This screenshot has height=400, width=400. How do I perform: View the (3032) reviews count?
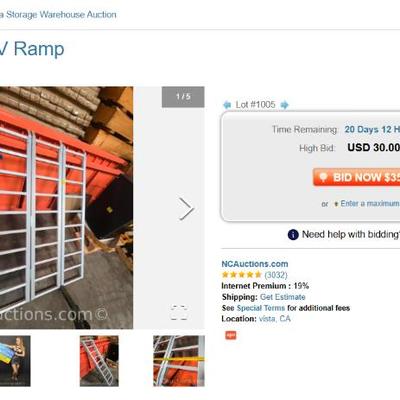[x=276, y=275]
